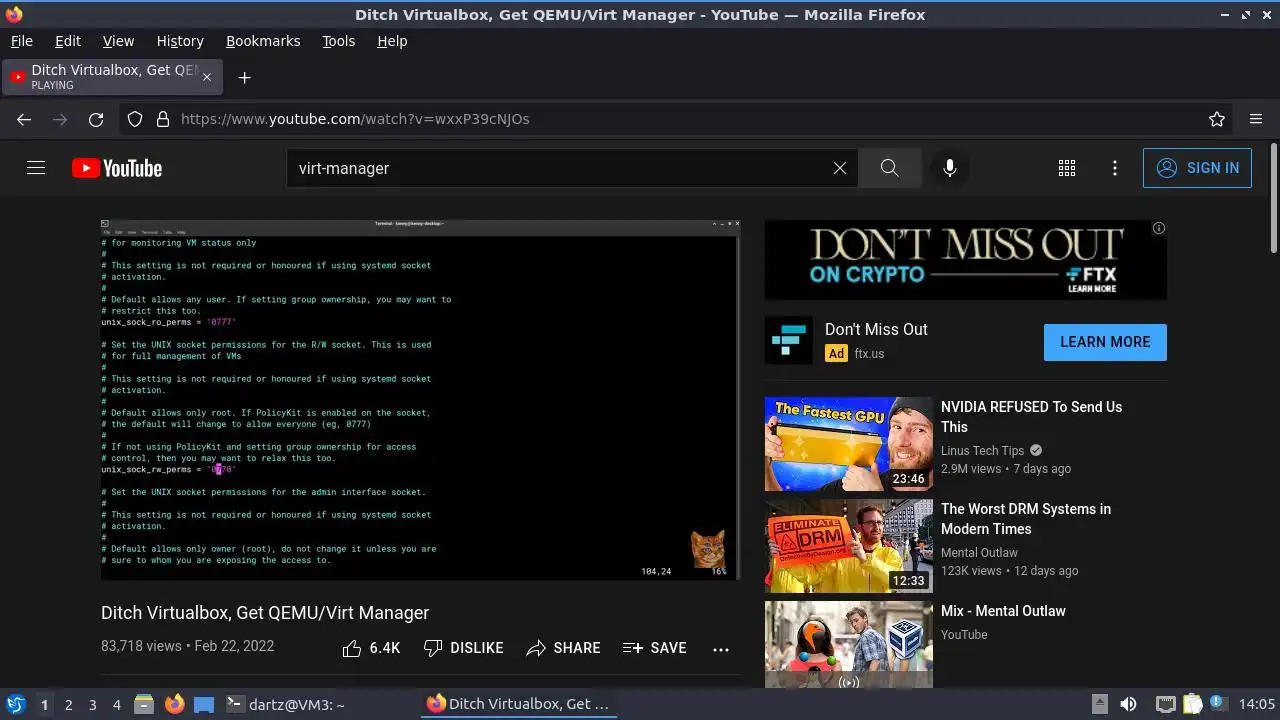
Task: Click the FTX advertiser logo
Action: coord(789,340)
